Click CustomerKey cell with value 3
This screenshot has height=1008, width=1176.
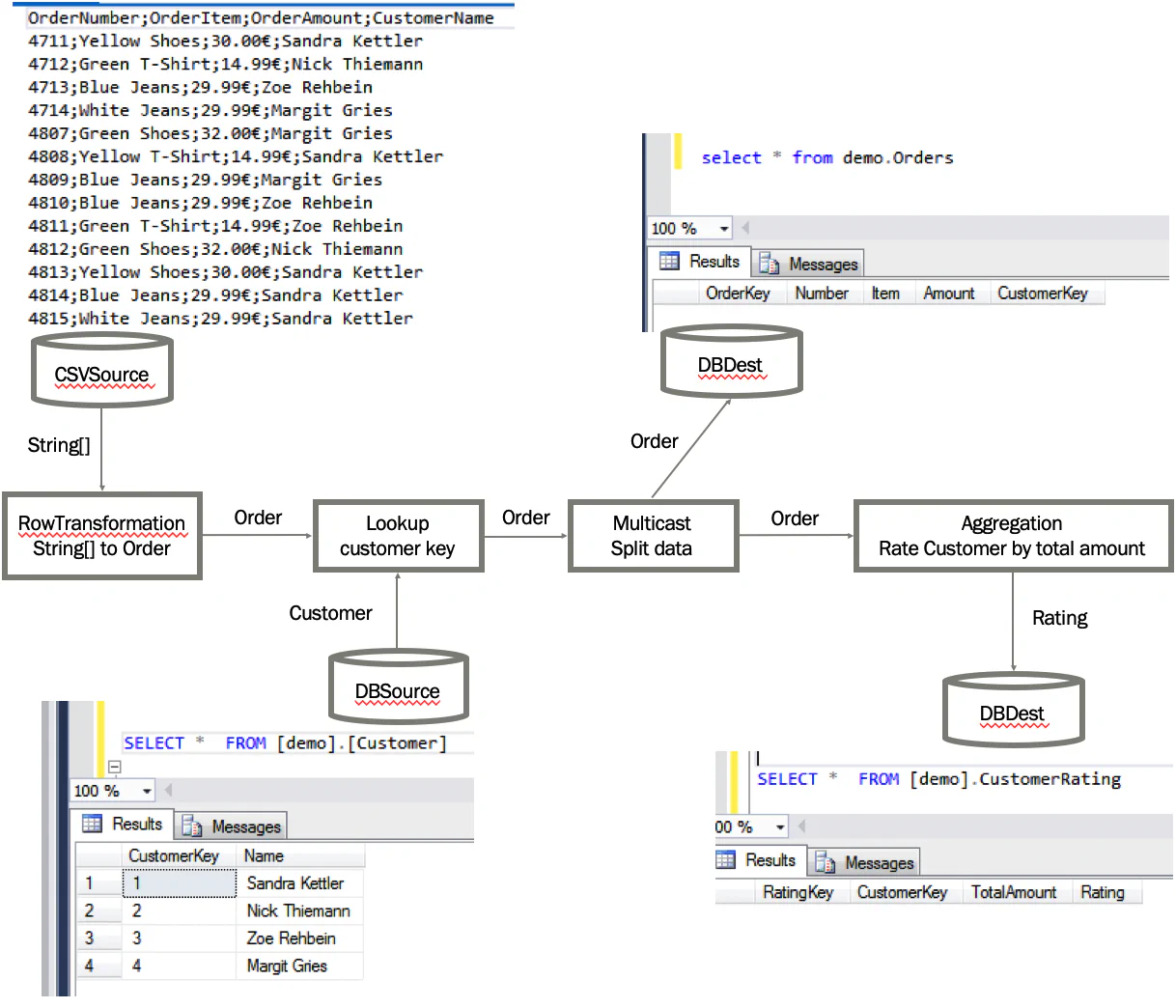pos(180,938)
